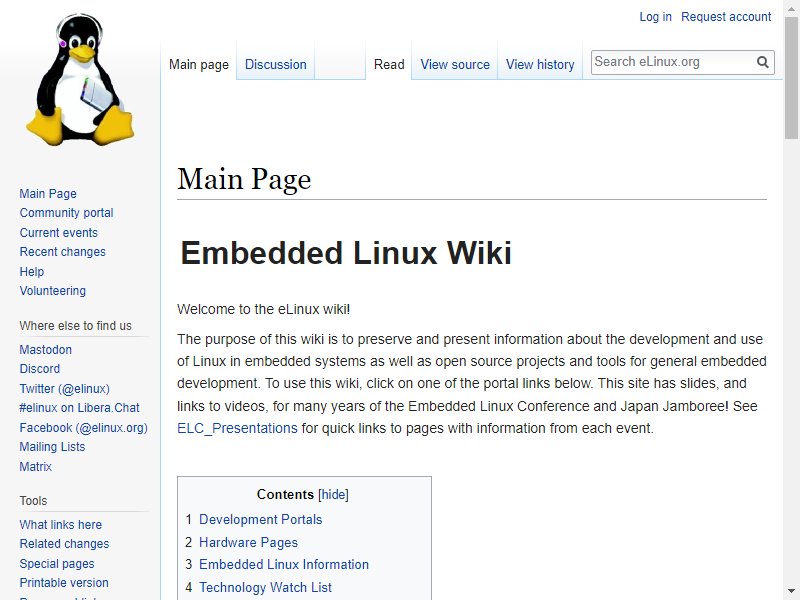Open the View history tab
This screenshot has width=800, height=600.
540,65
